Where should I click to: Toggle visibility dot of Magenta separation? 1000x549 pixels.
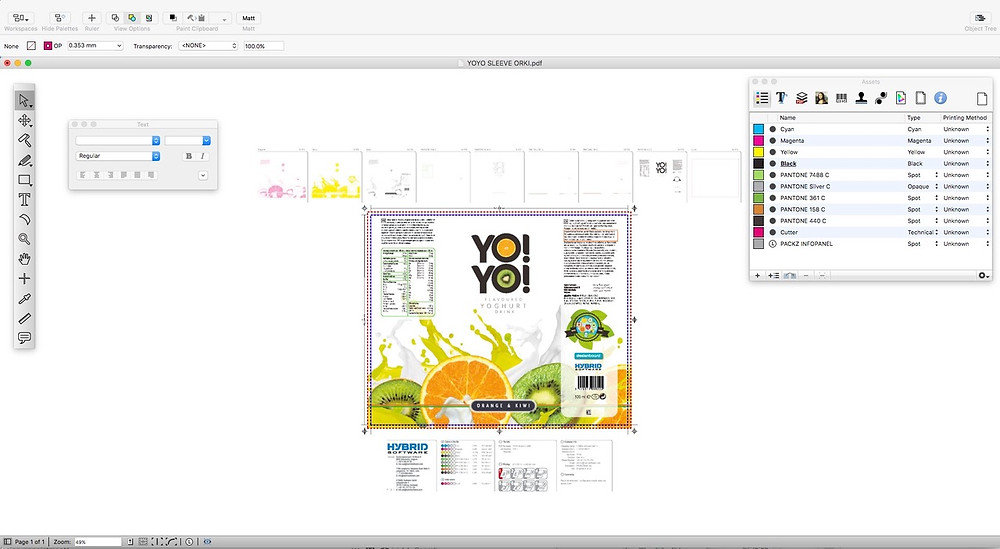pyautogui.click(x=772, y=140)
